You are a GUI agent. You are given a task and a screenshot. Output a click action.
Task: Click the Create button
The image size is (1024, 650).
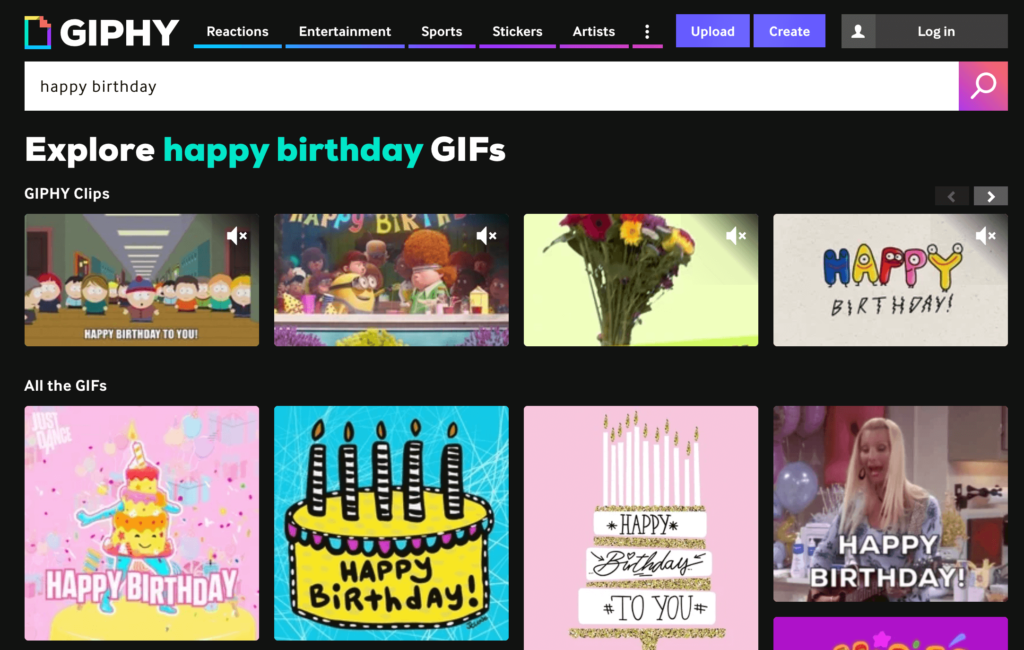[x=789, y=31]
